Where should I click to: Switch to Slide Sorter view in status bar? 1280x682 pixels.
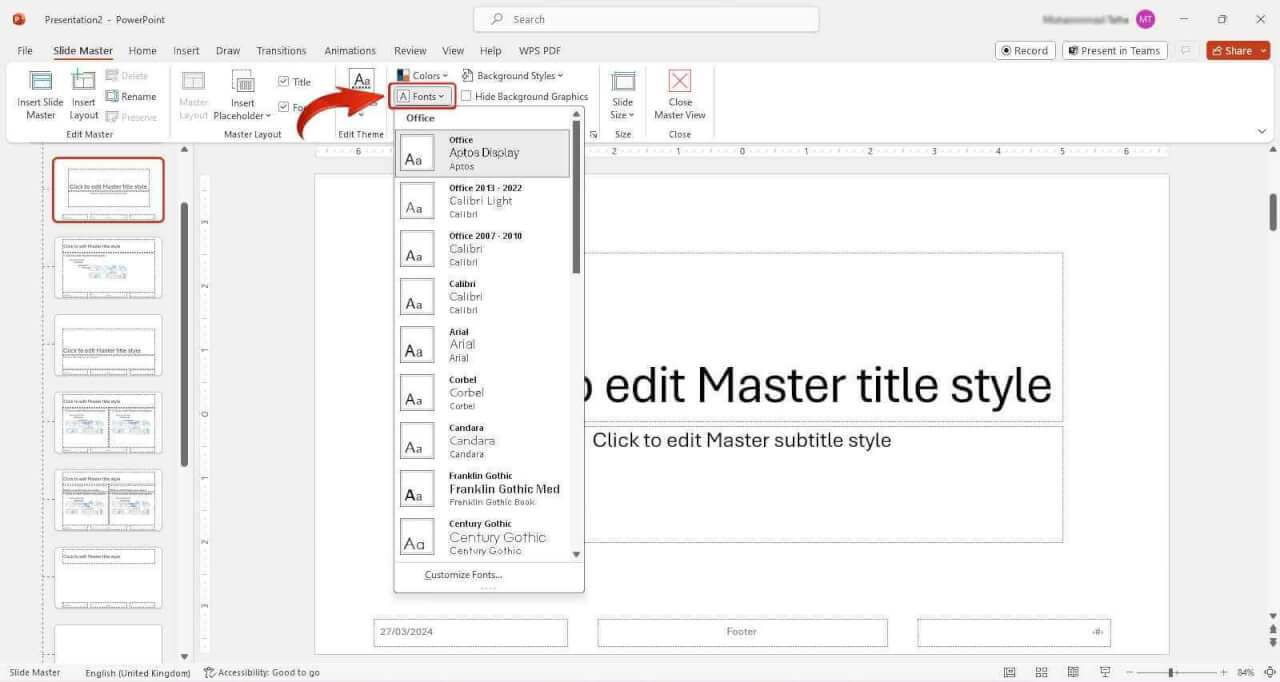[x=1041, y=671]
